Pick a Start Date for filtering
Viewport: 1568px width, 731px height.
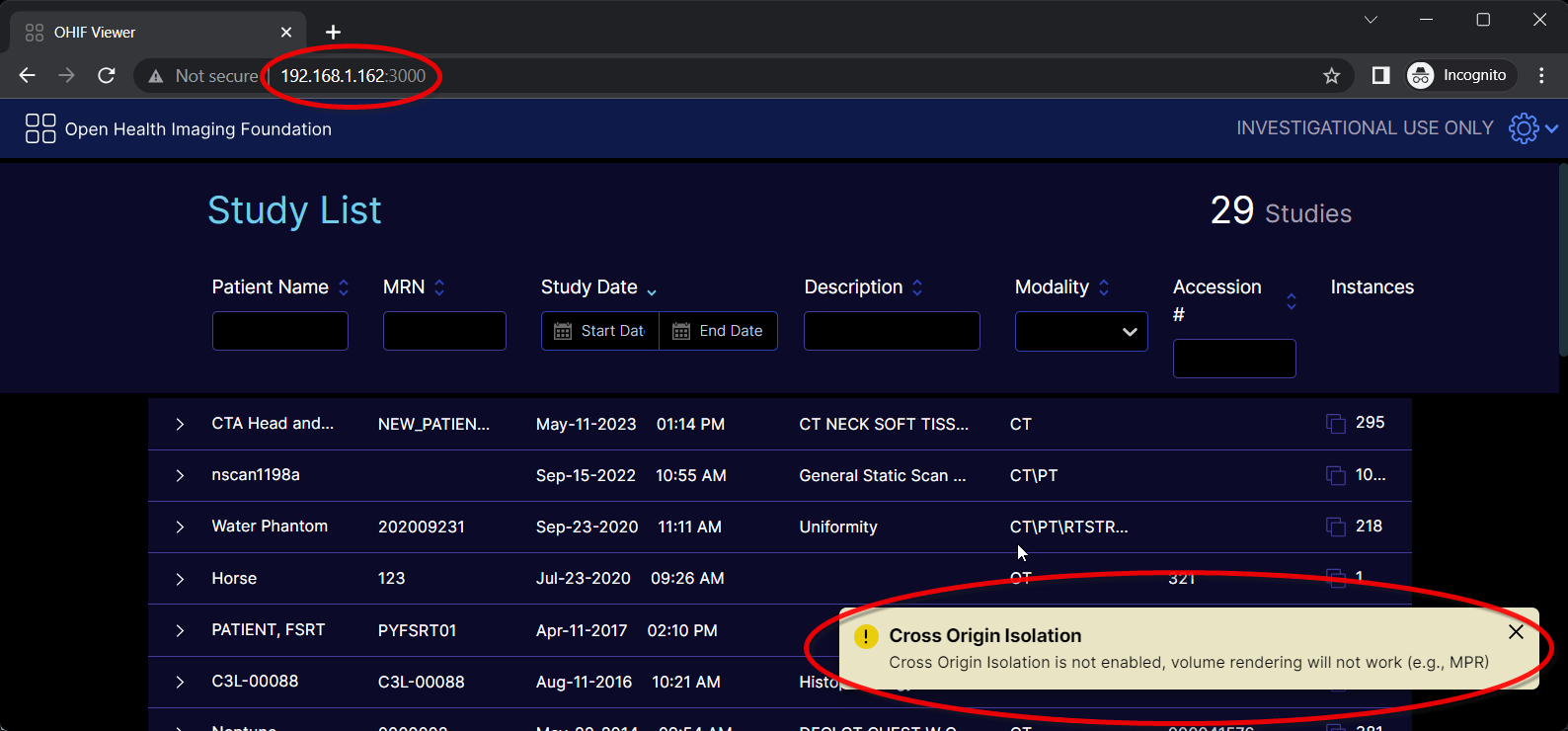pyautogui.click(x=600, y=331)
